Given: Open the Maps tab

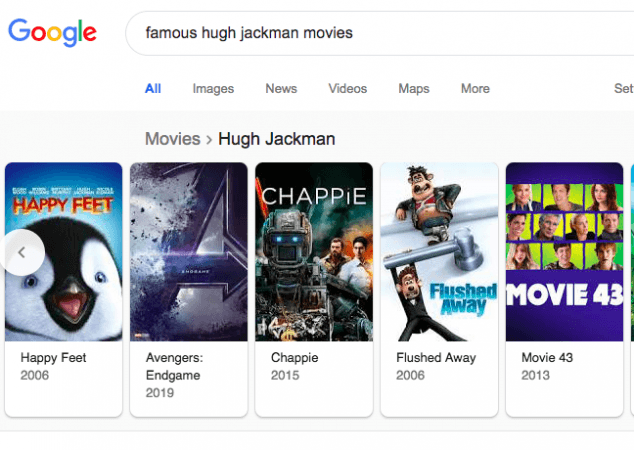Looking at the screenshot, I should point(414,89).
